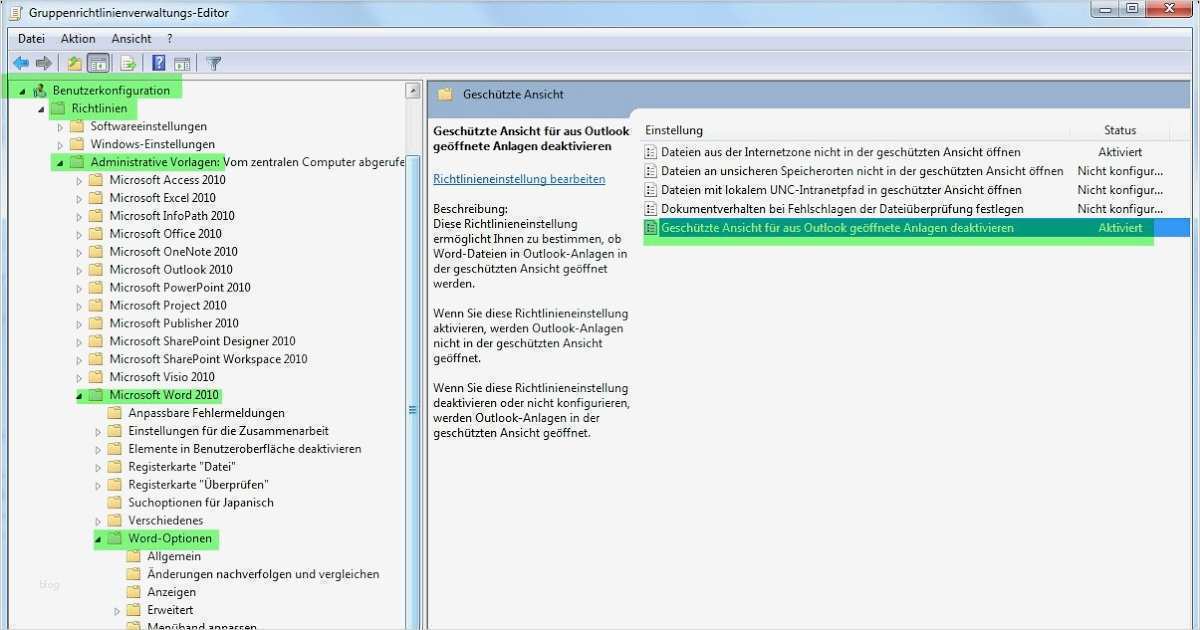The height and width of the screenshot is (630, 1200).
Task: Expand the Registerkarte "Datei" node
Action: pos(98,467)
